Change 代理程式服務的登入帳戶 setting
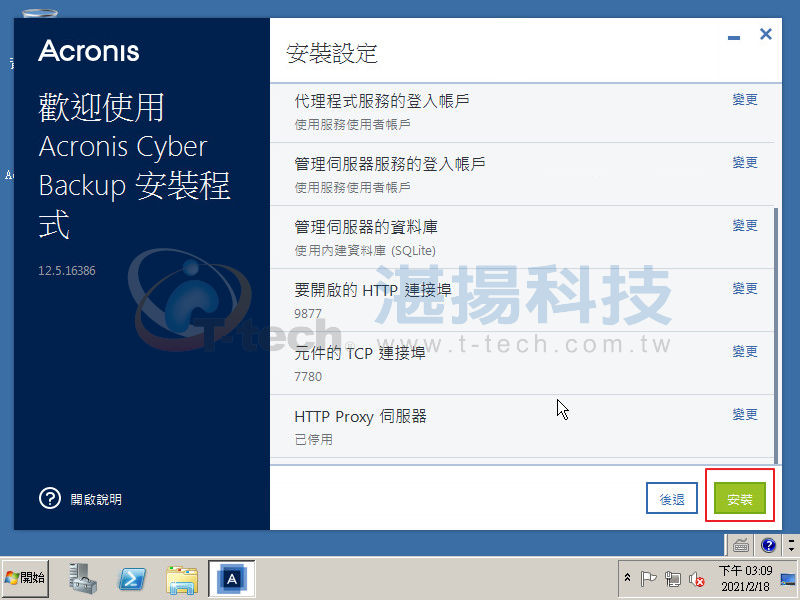 click(745, 99)
